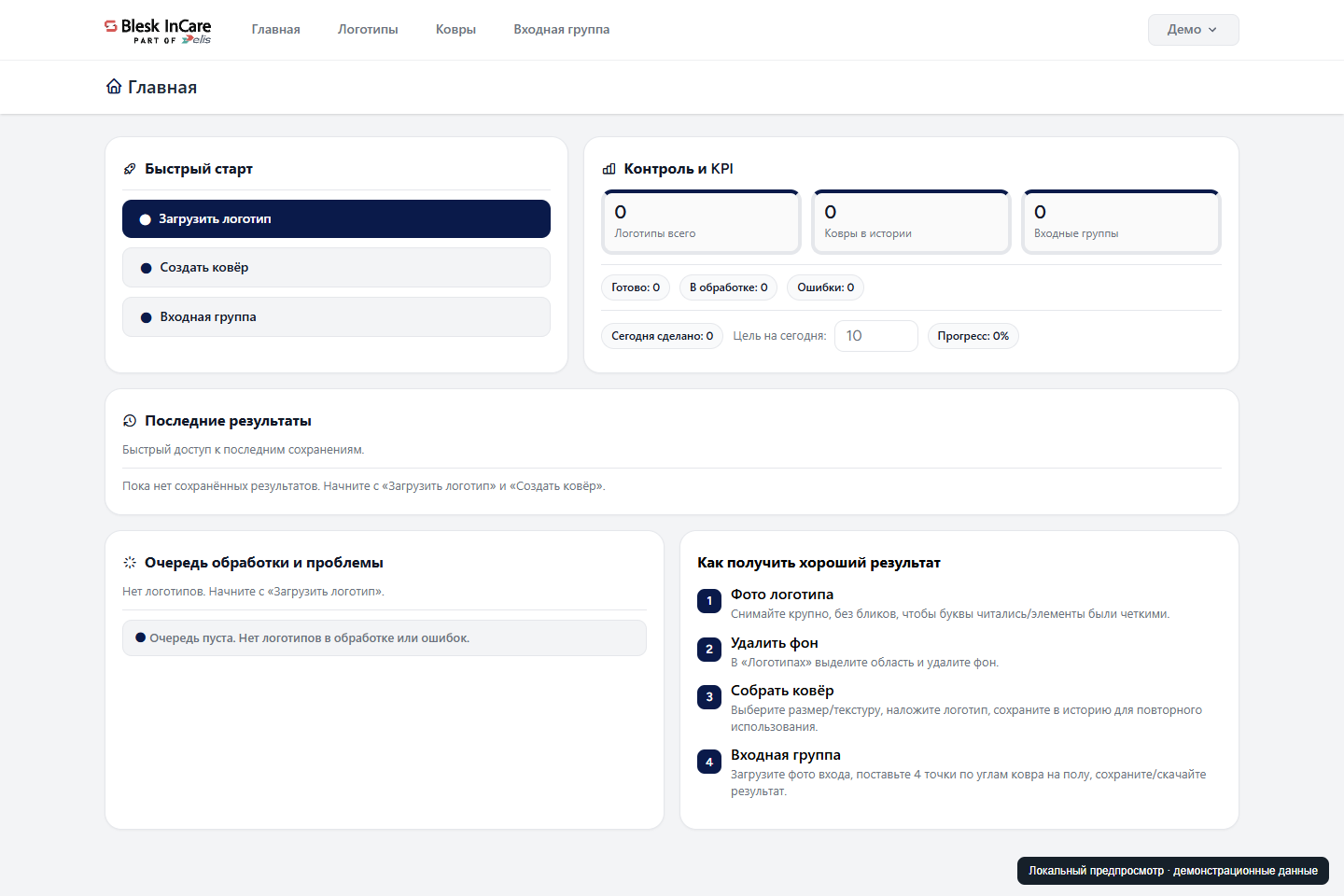Click the Сегодня сделано: 0 chip

[663, 336]
